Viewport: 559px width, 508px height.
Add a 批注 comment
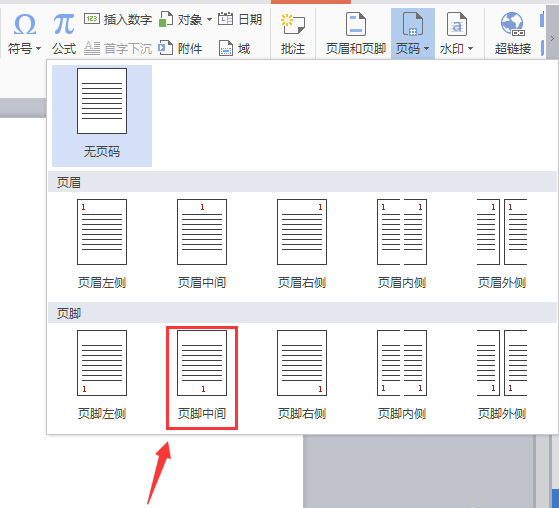pos(293,34)
